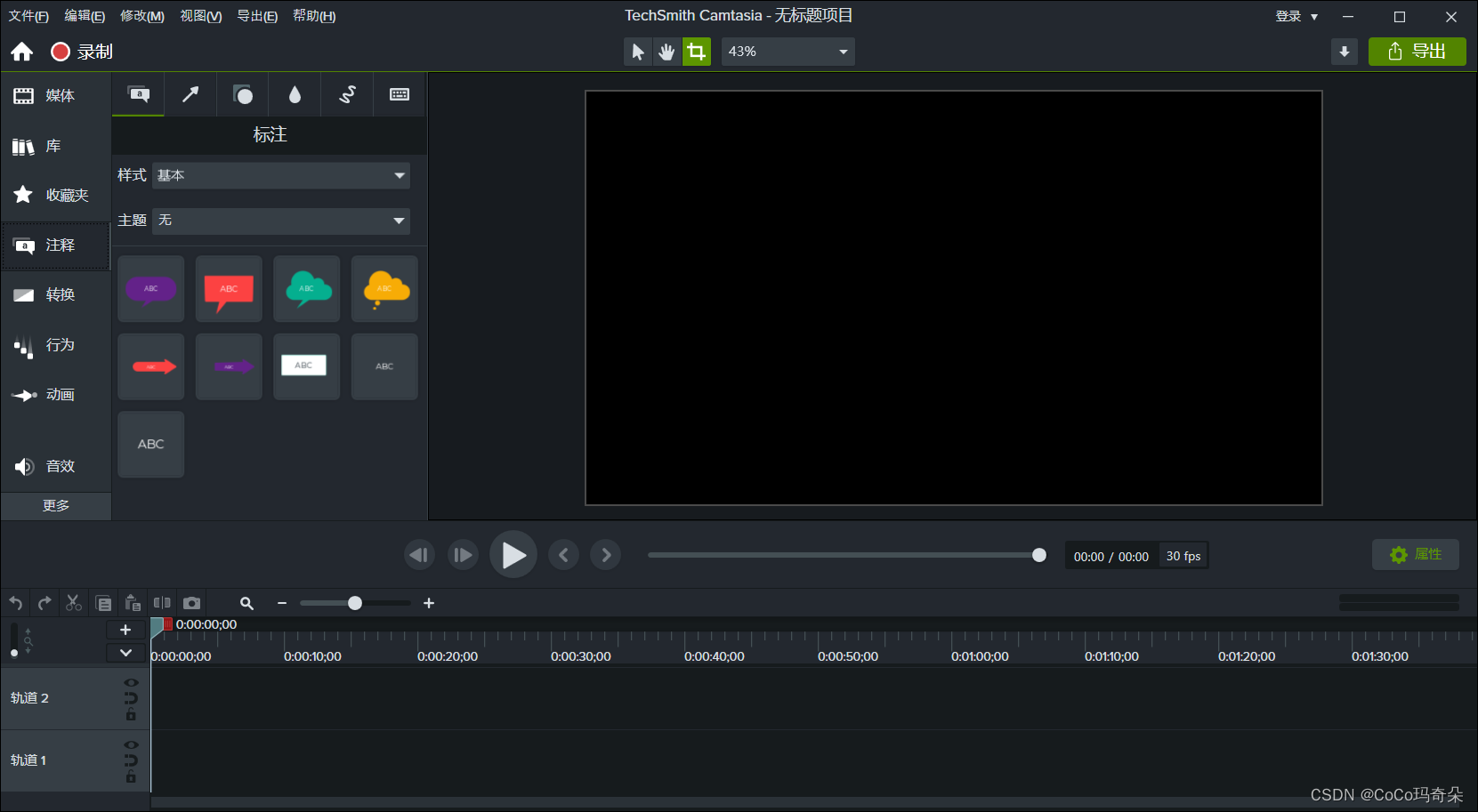1478x812 pixels.
Task: Click the 30 fps frame rate label
Action: point(1183,556)
